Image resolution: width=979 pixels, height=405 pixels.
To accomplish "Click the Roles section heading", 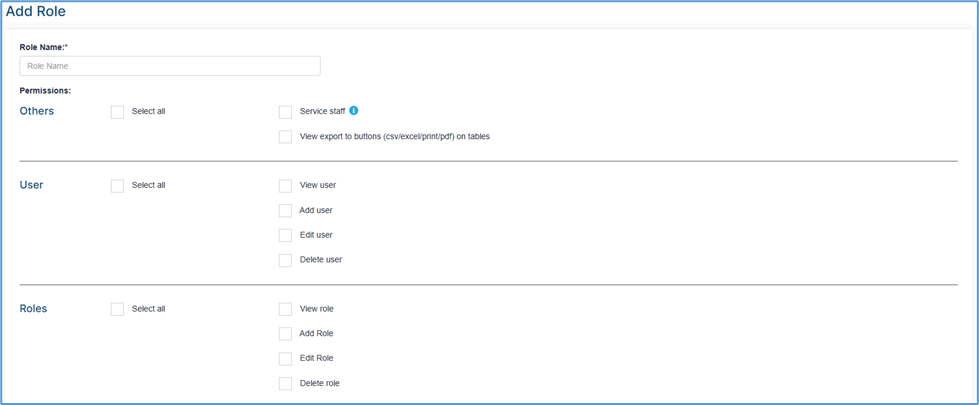I will click(x=34, y=308).
